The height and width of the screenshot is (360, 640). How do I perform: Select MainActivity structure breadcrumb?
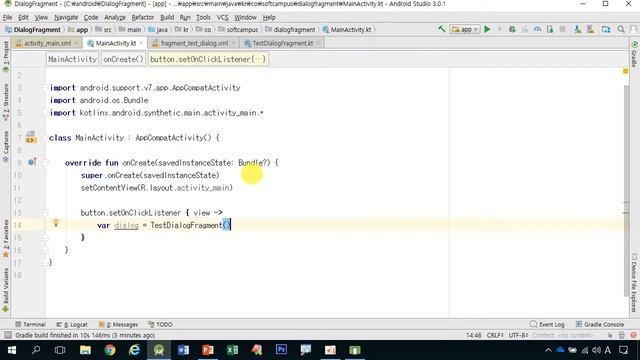(x=72, y=59)
